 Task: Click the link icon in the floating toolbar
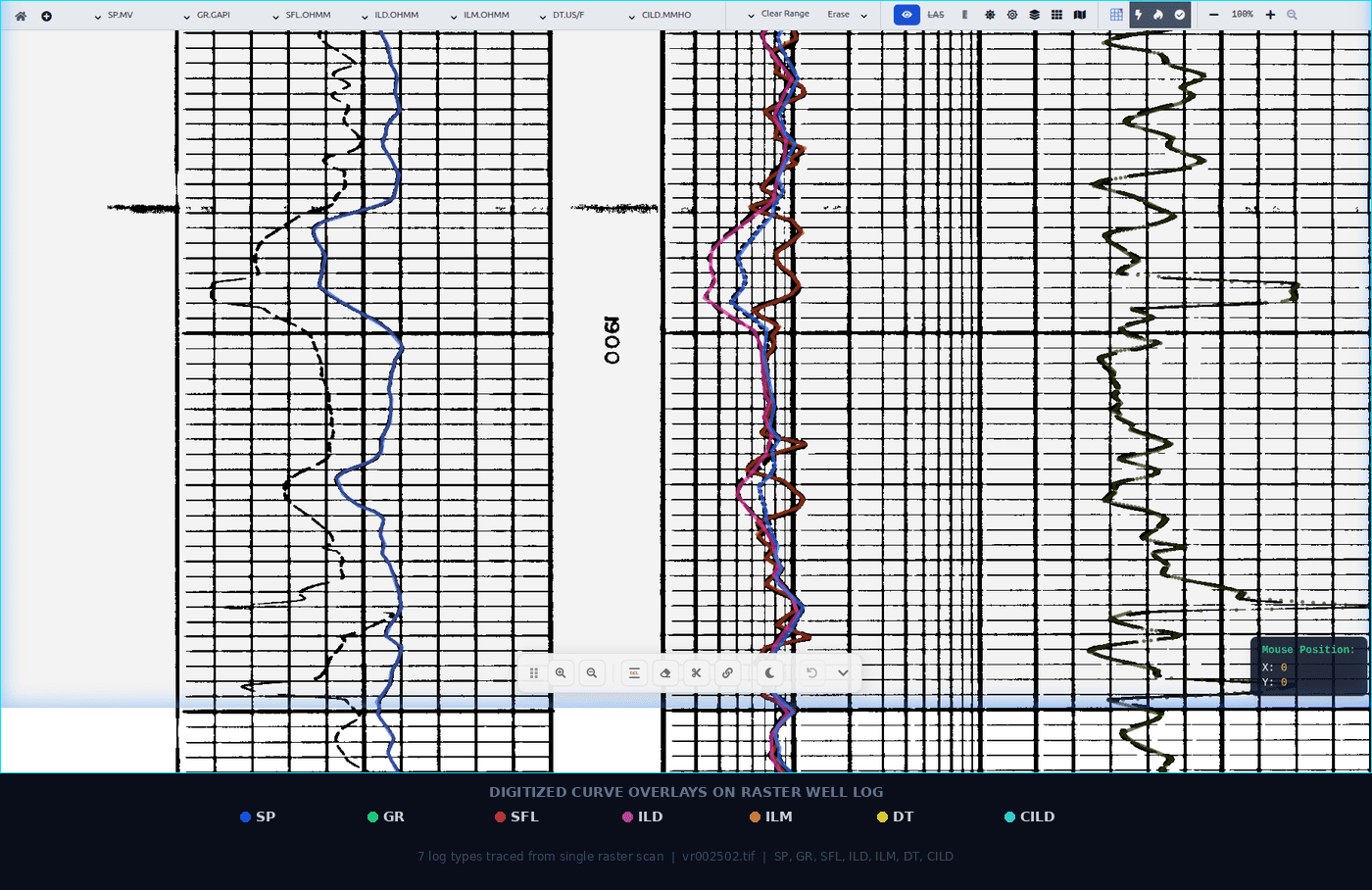(x=728, y=672)
